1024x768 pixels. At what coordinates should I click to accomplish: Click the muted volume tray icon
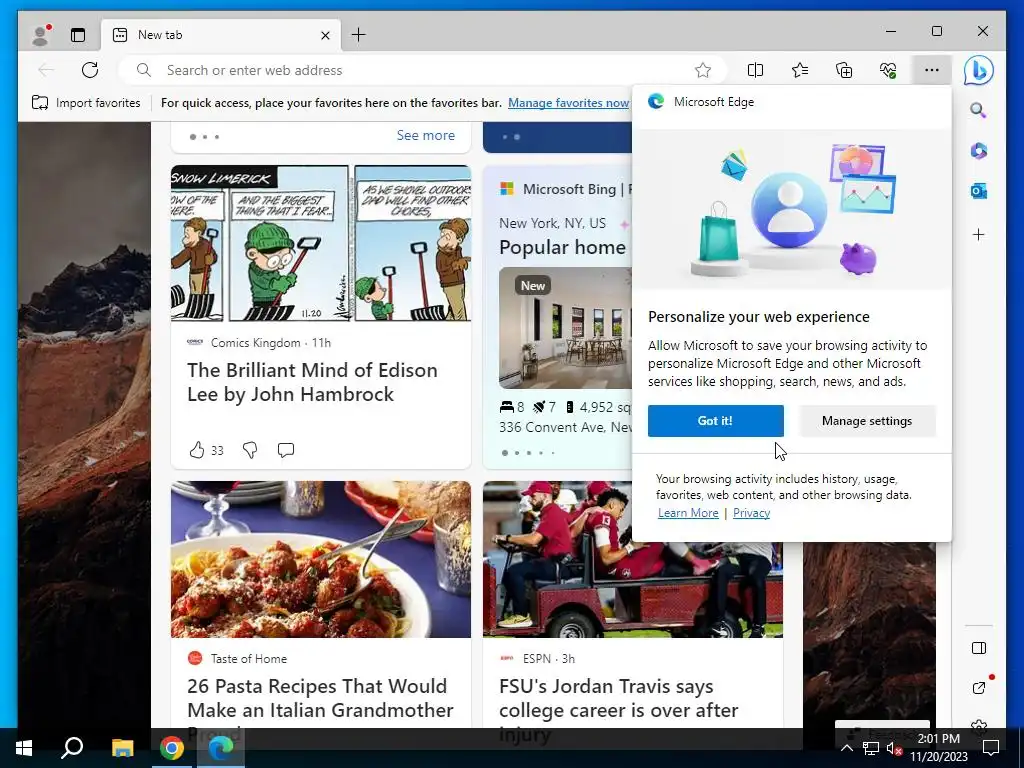(894, 748)
